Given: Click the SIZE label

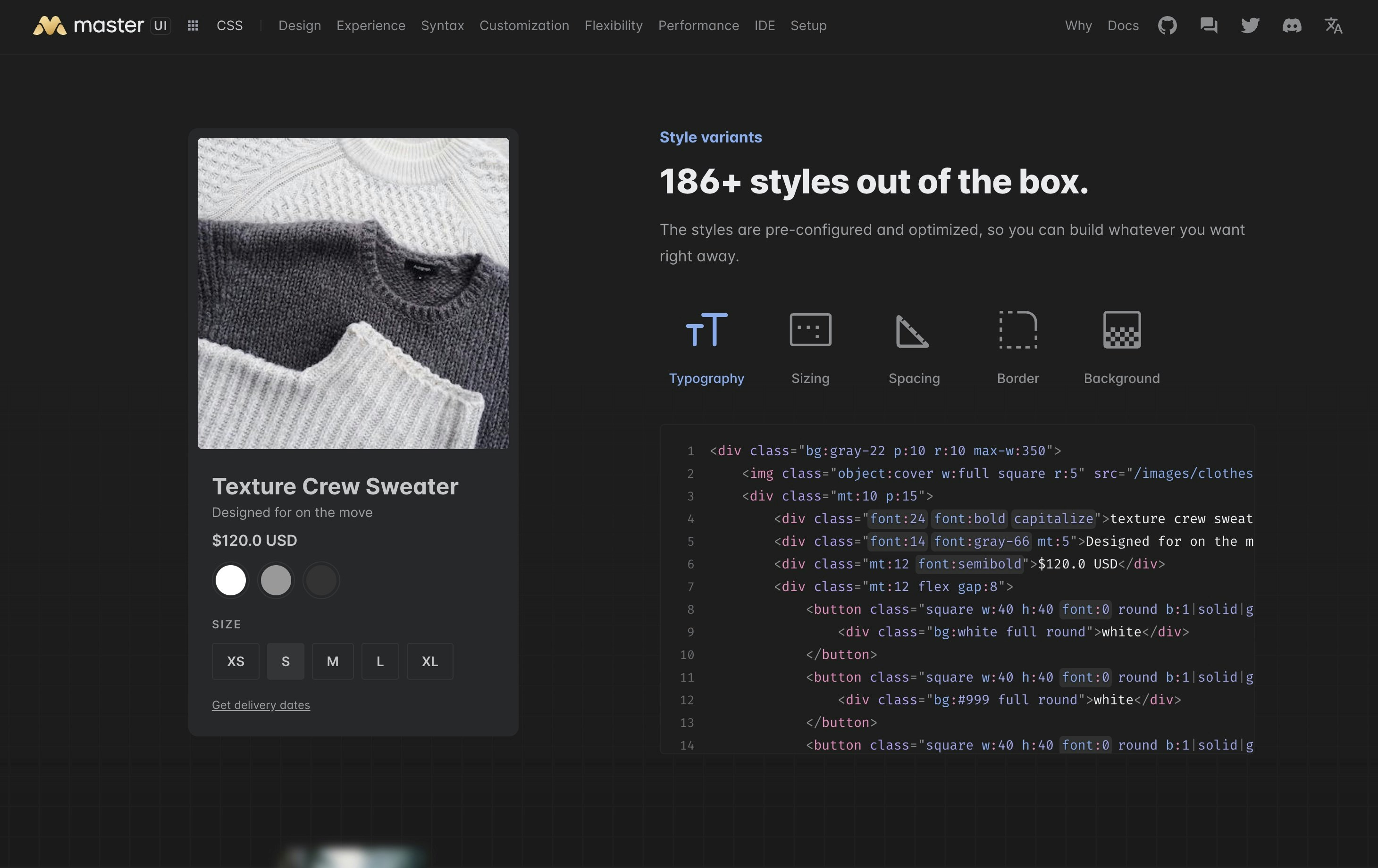Looking at the screenshot, I should click(x=227, y=624).
